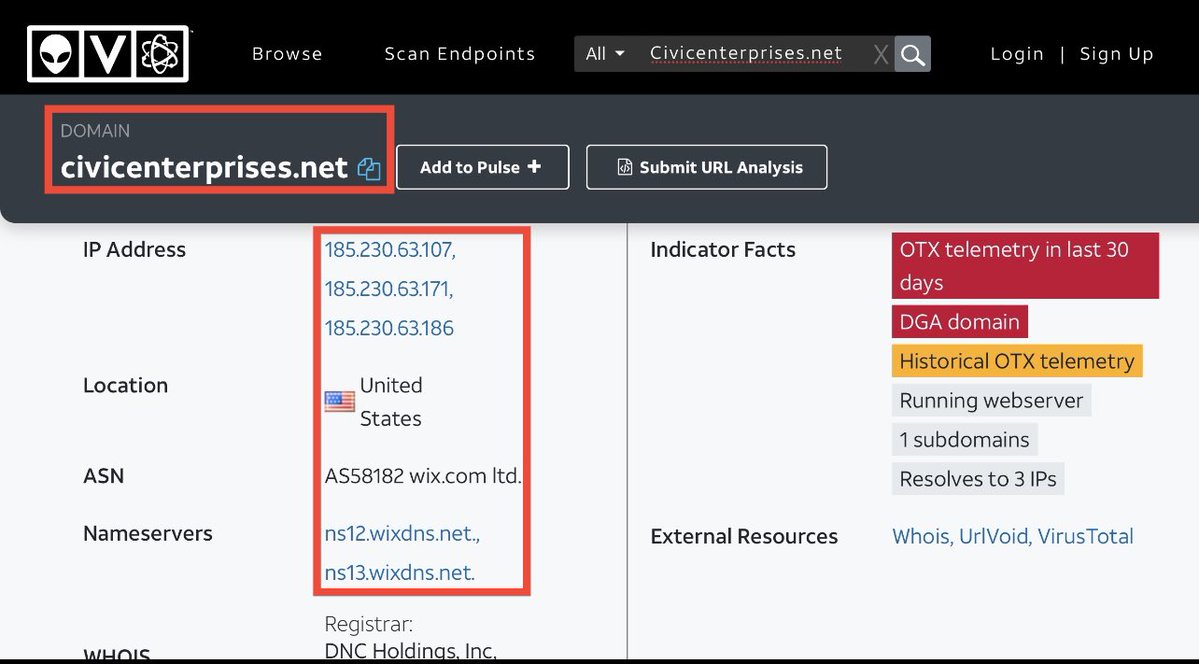Open IP address 185.230.63.107
This screenshot has height=664, width=1199.
tap(389, 250)
